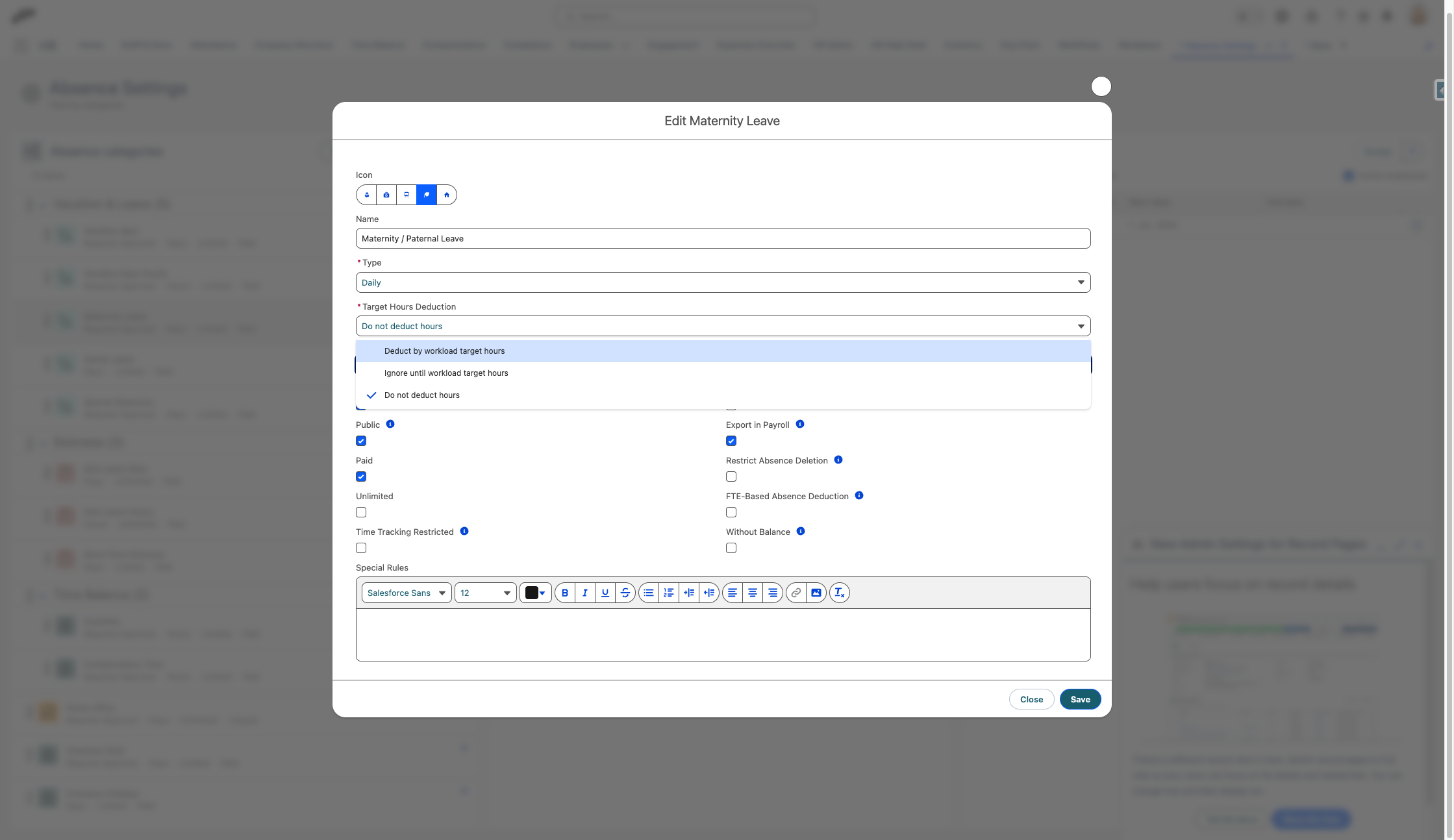
Task: Select the house icon in the Icon picker
Action: (x=446, y=195)
